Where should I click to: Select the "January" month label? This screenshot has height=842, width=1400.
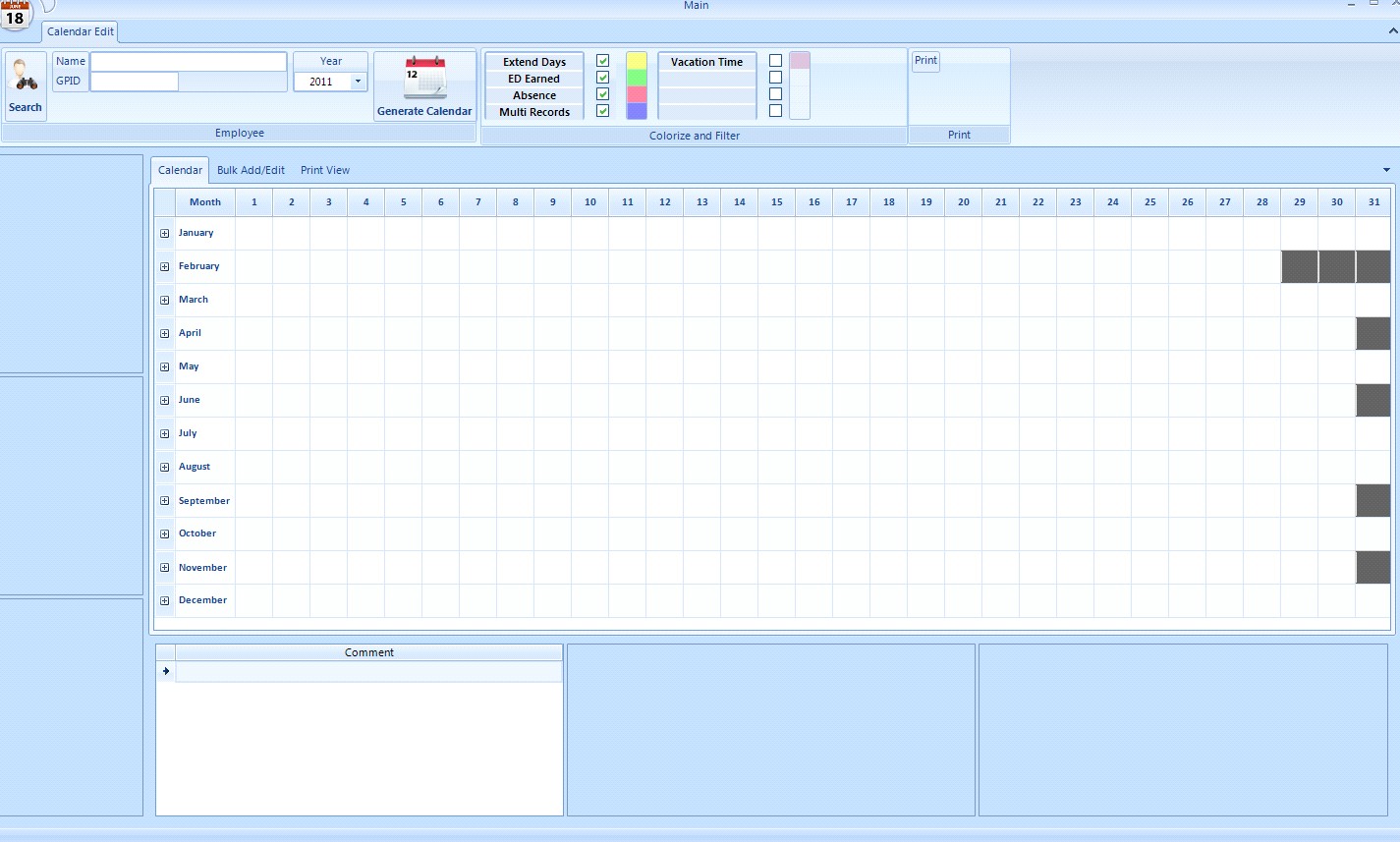click(x=196, y=233)
